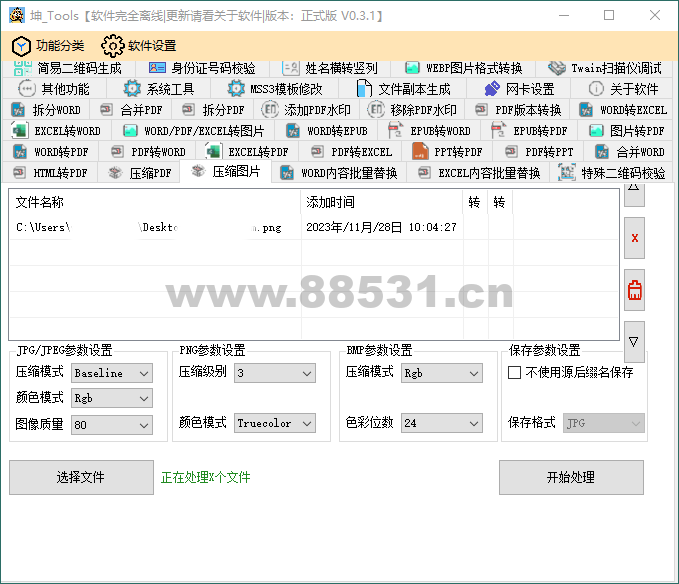Click the 开始处理 button
This screenshot has height=584, width=679.
point(571,478)
